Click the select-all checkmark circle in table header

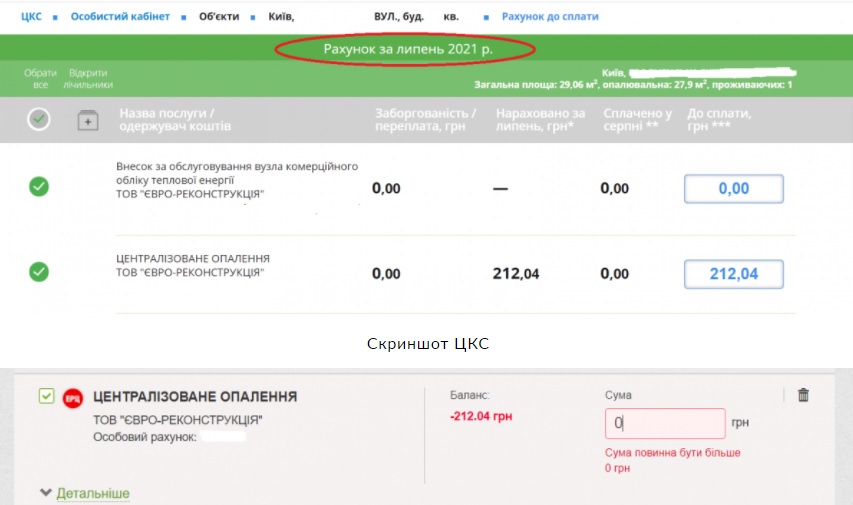coord(39,120)
